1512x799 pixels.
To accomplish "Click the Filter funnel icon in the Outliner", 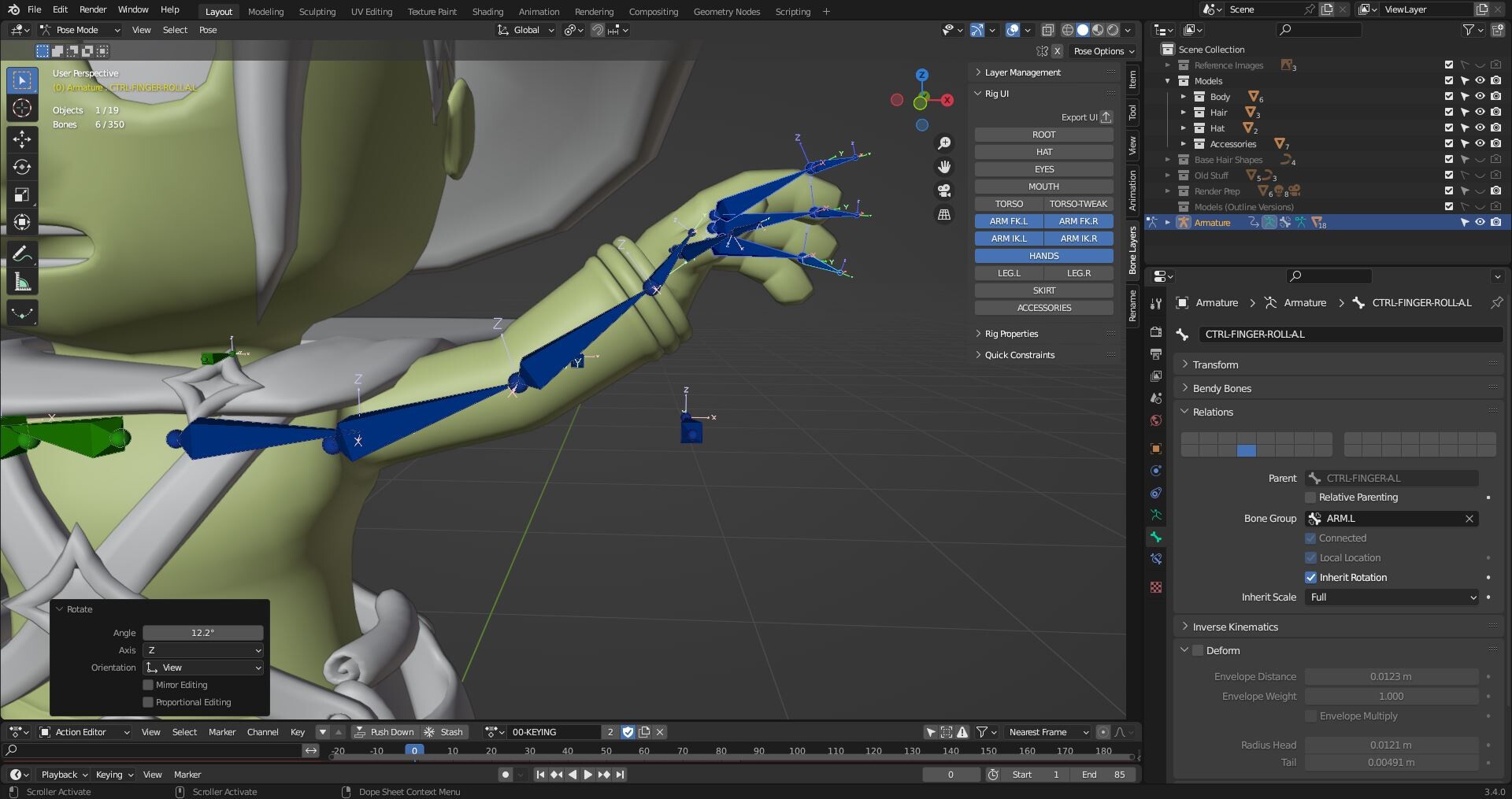I will [1468, 29].
